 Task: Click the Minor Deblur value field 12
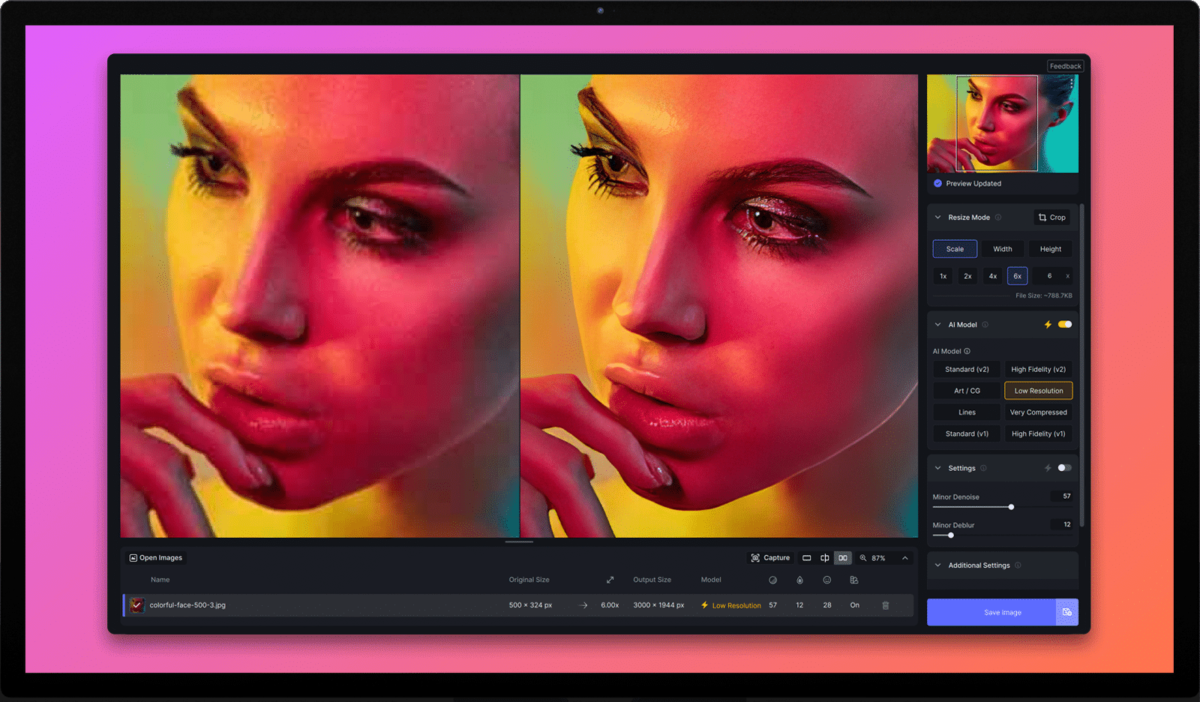tap(1062, 524)
